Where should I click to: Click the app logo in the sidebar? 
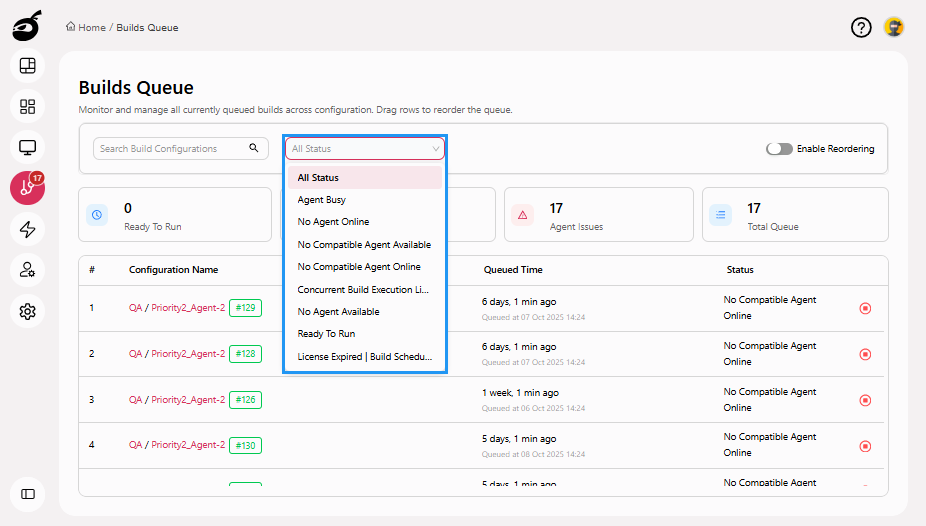27,26
